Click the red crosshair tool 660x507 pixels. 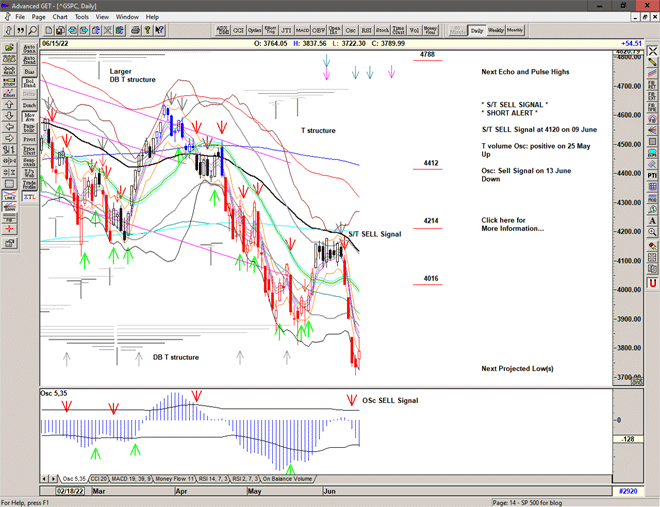coord(9,229)
